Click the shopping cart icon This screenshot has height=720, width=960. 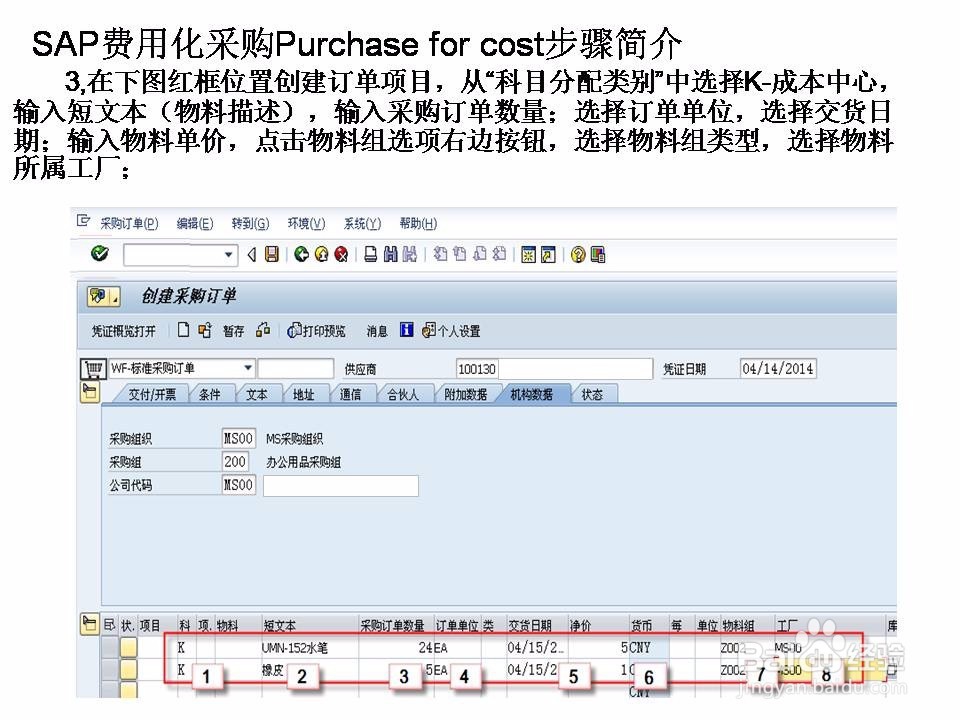click(x=94, y=369)
